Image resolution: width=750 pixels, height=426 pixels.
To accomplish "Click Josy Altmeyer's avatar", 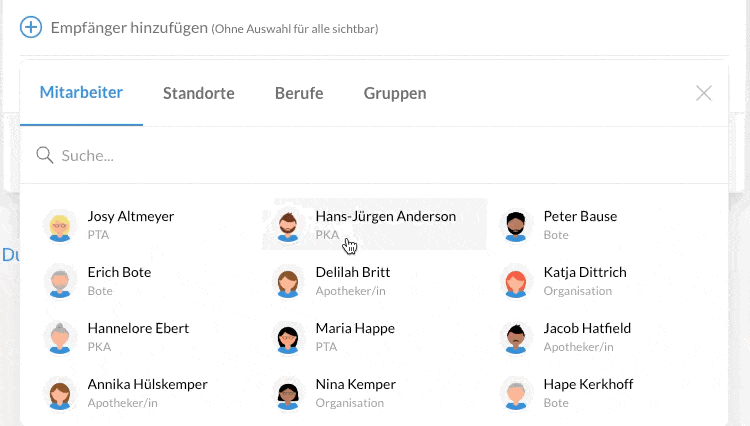I will pos(60,225).
